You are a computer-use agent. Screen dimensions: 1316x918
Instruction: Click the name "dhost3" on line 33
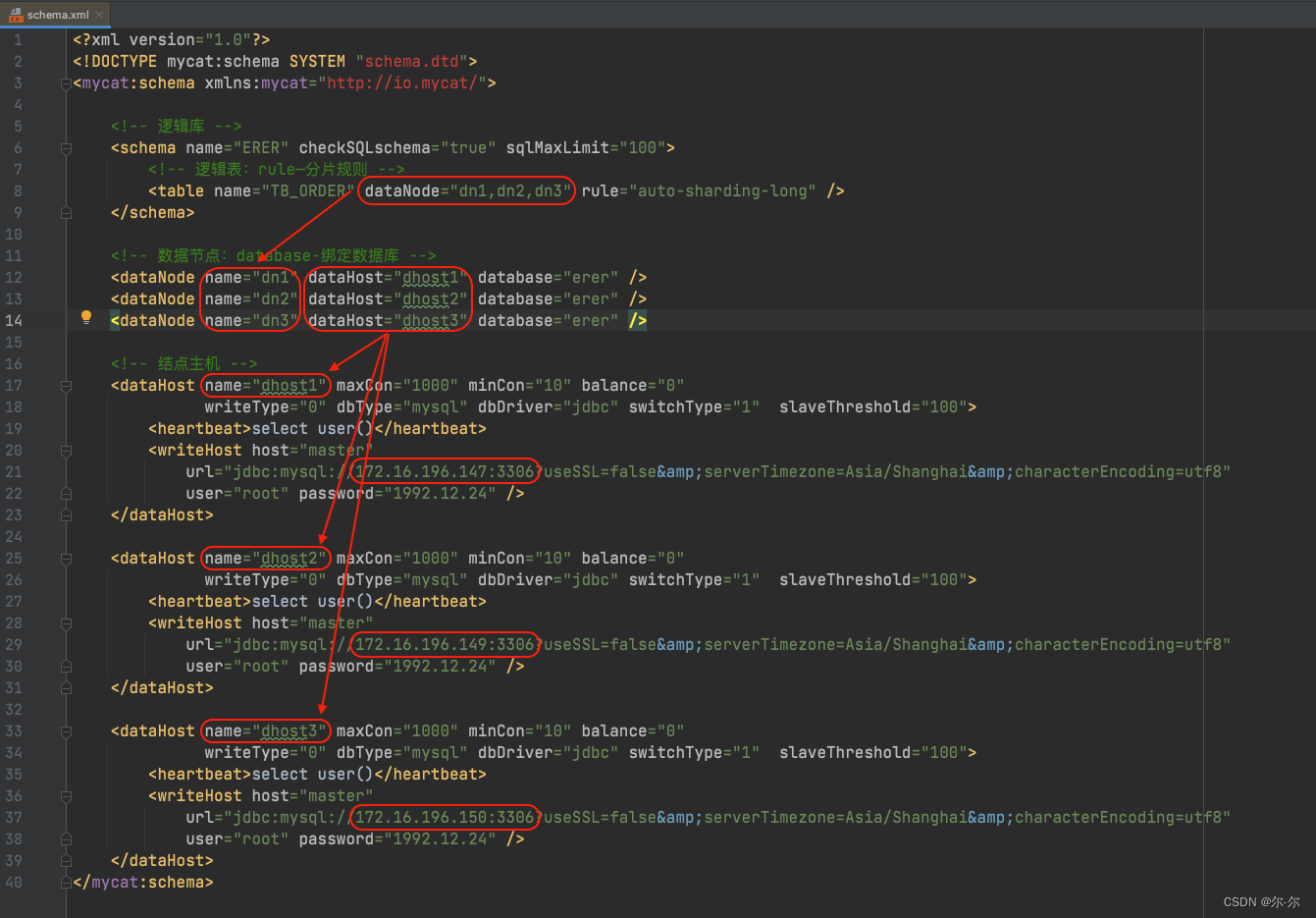(x=290, y=731)
